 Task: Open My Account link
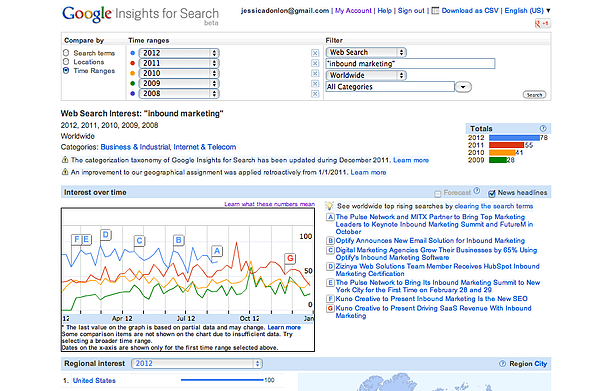click(x=353, y=11)
